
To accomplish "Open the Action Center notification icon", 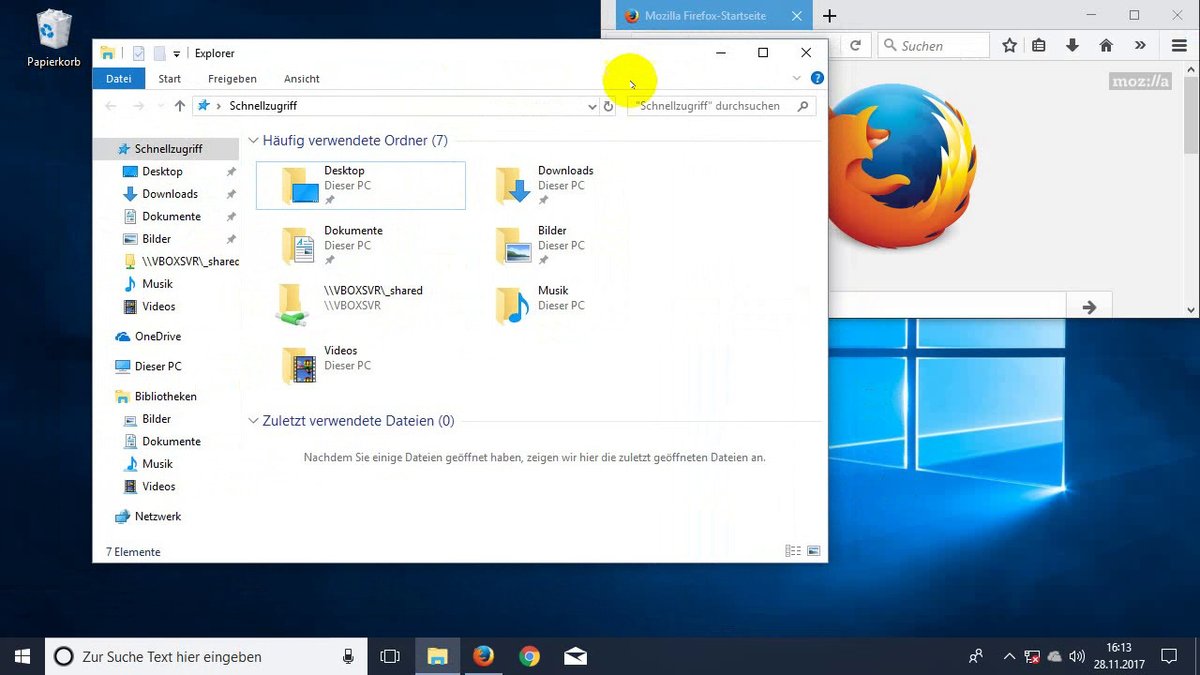I will coord(1168,656).
